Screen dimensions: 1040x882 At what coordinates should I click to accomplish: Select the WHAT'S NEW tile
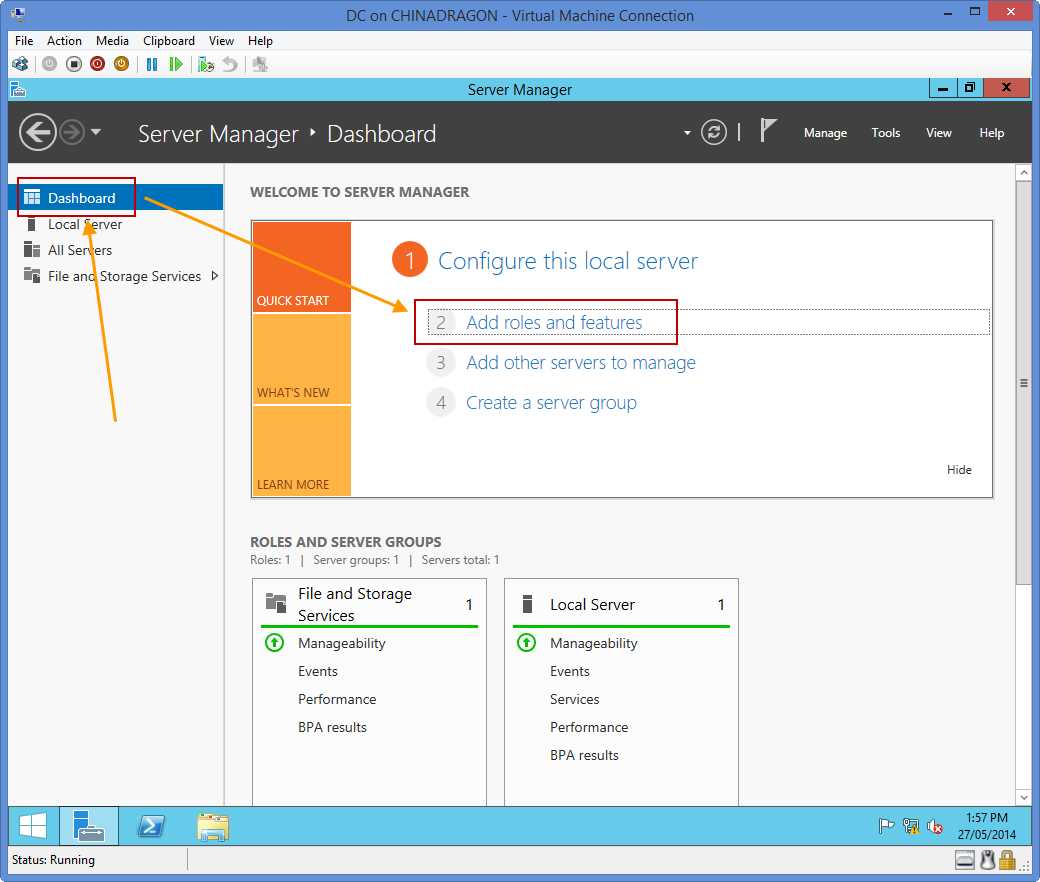click(x=302, y=359)
